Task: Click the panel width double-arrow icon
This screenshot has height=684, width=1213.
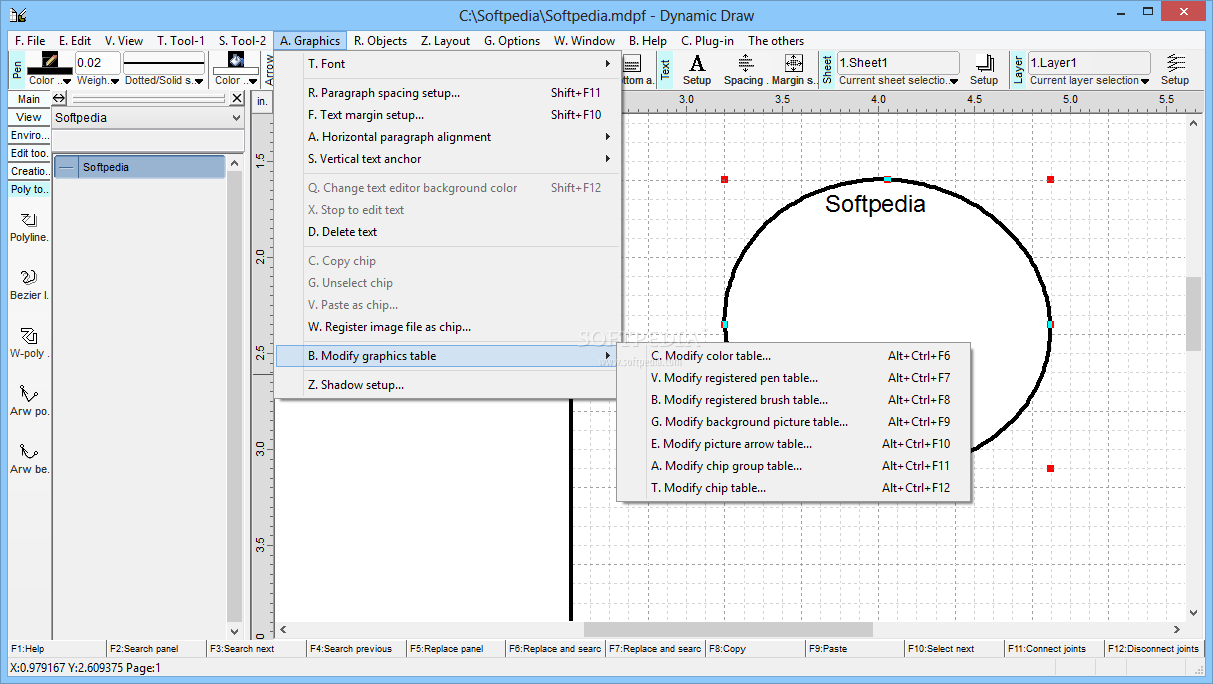Action: click(x=59, y=98)
